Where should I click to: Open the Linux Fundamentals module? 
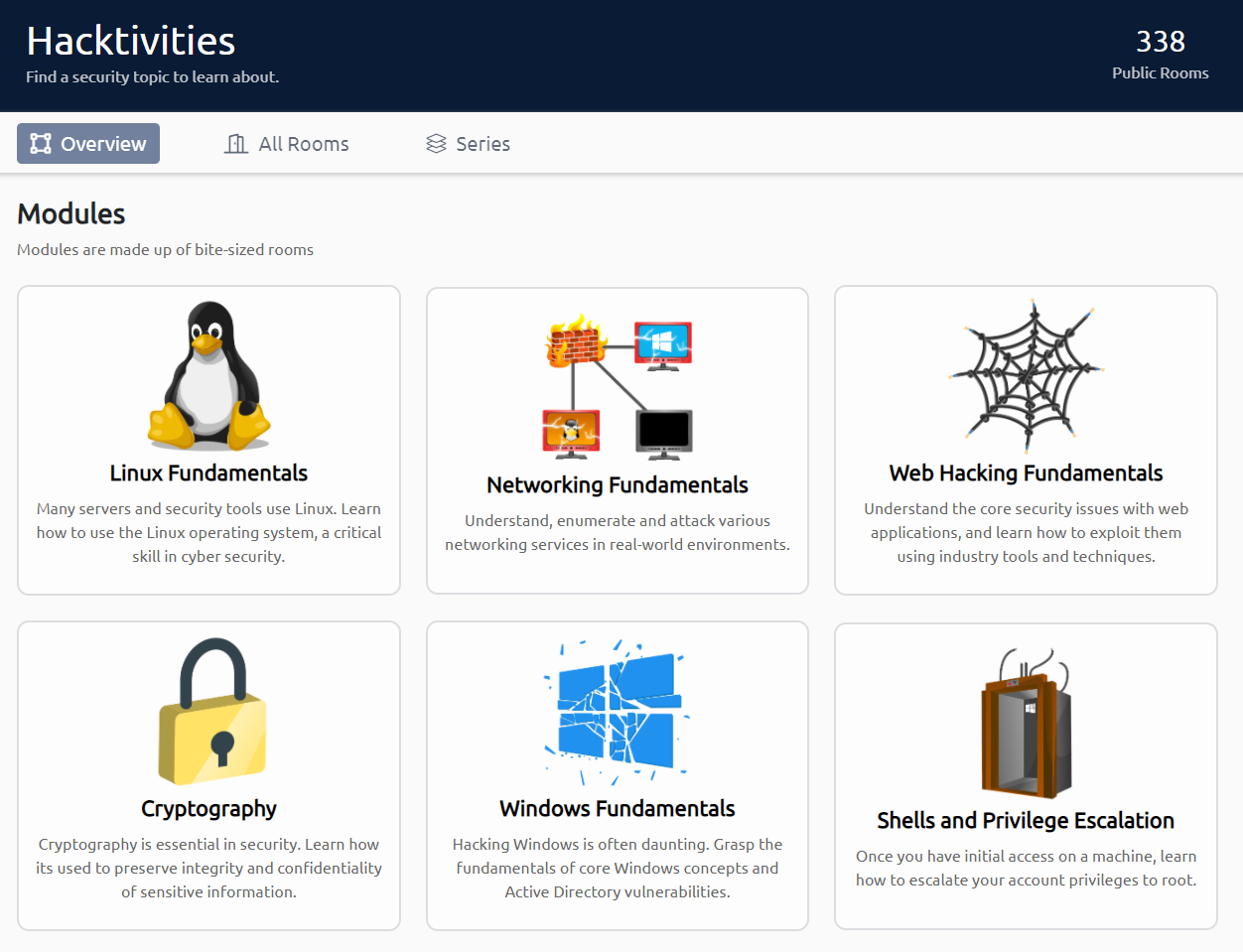(x=208, y=440)
